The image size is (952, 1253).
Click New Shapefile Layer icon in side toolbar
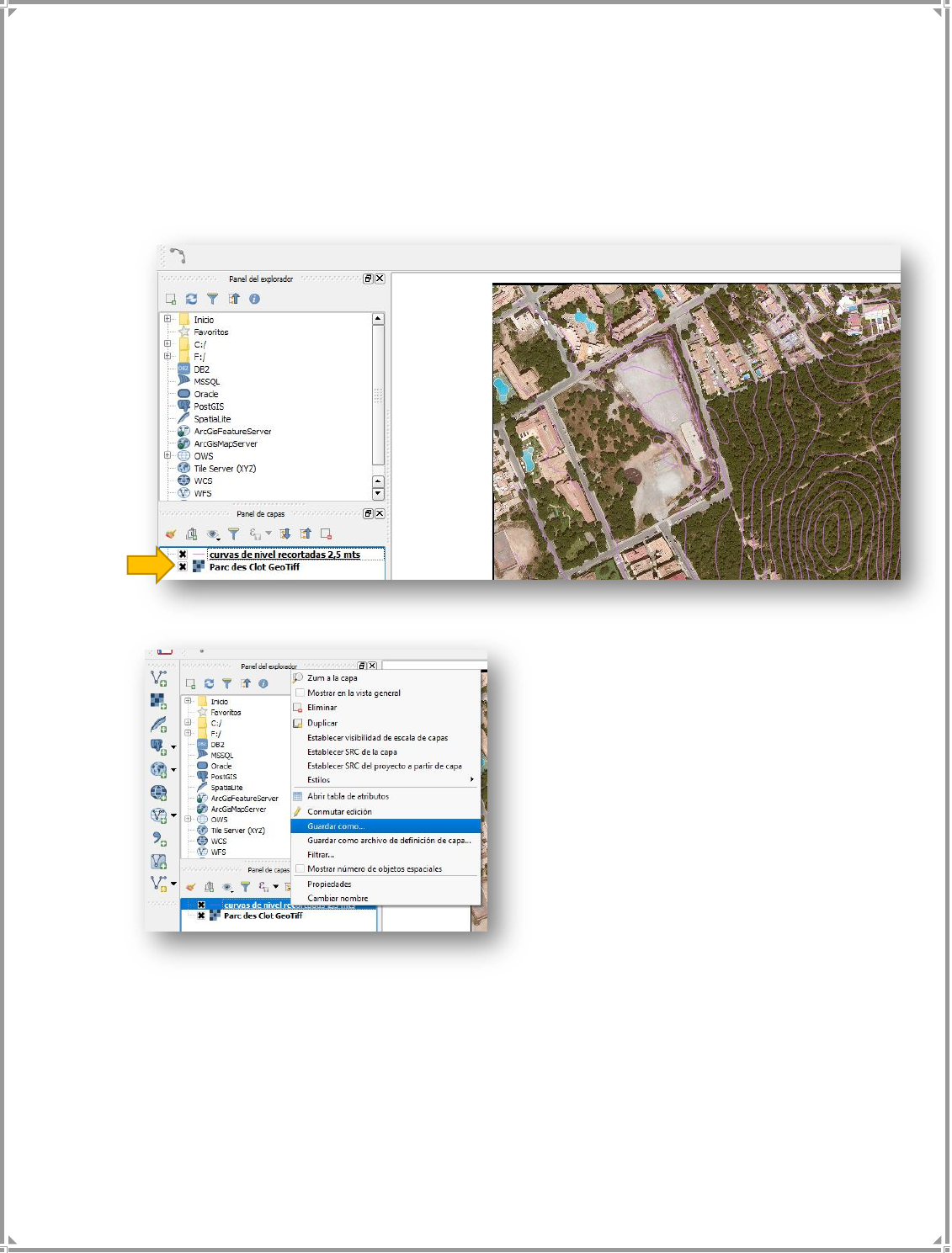point(158,884)
